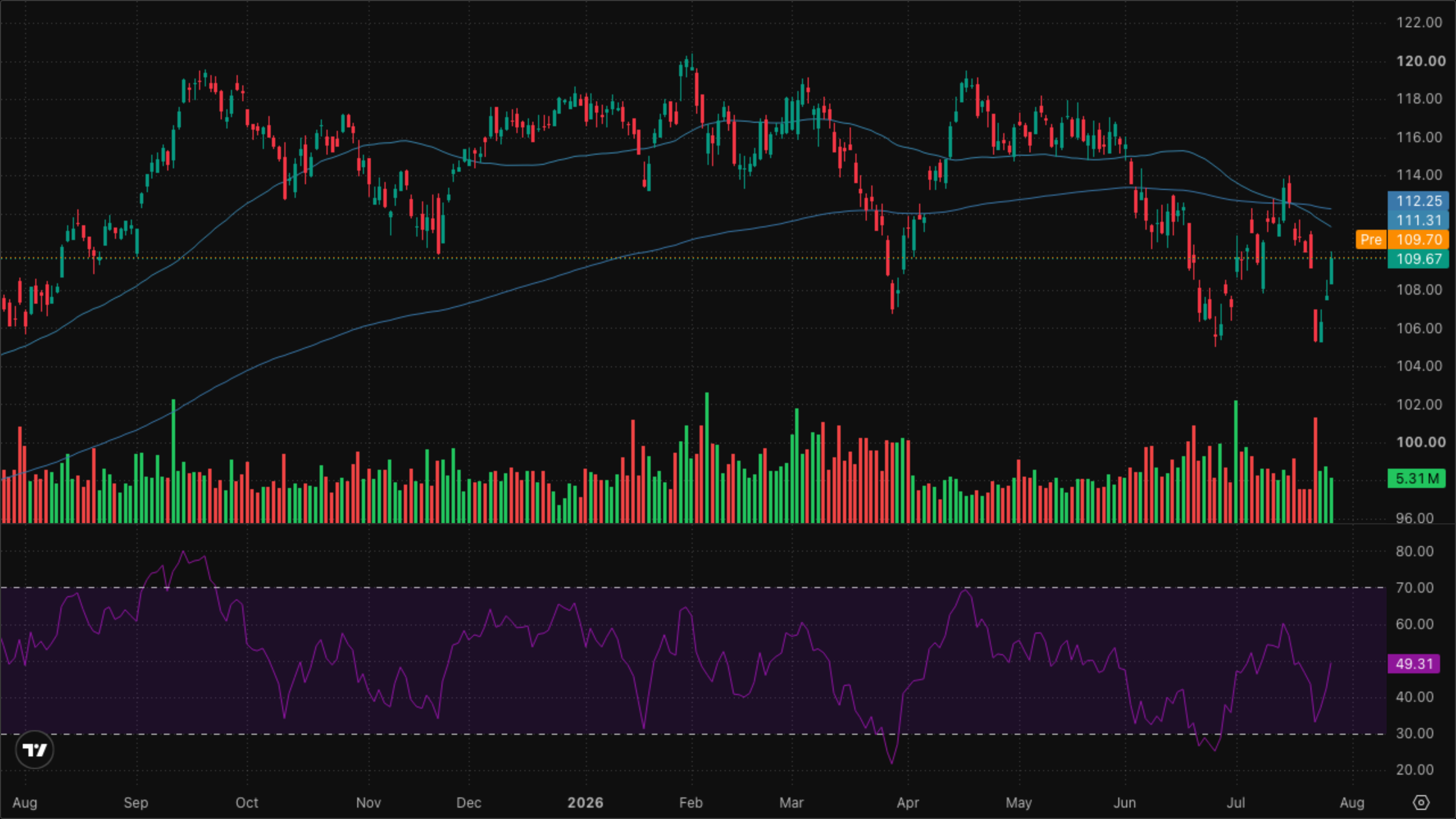
Task: Click the 30.00 RSI scale label
Action: [1414, 733]
